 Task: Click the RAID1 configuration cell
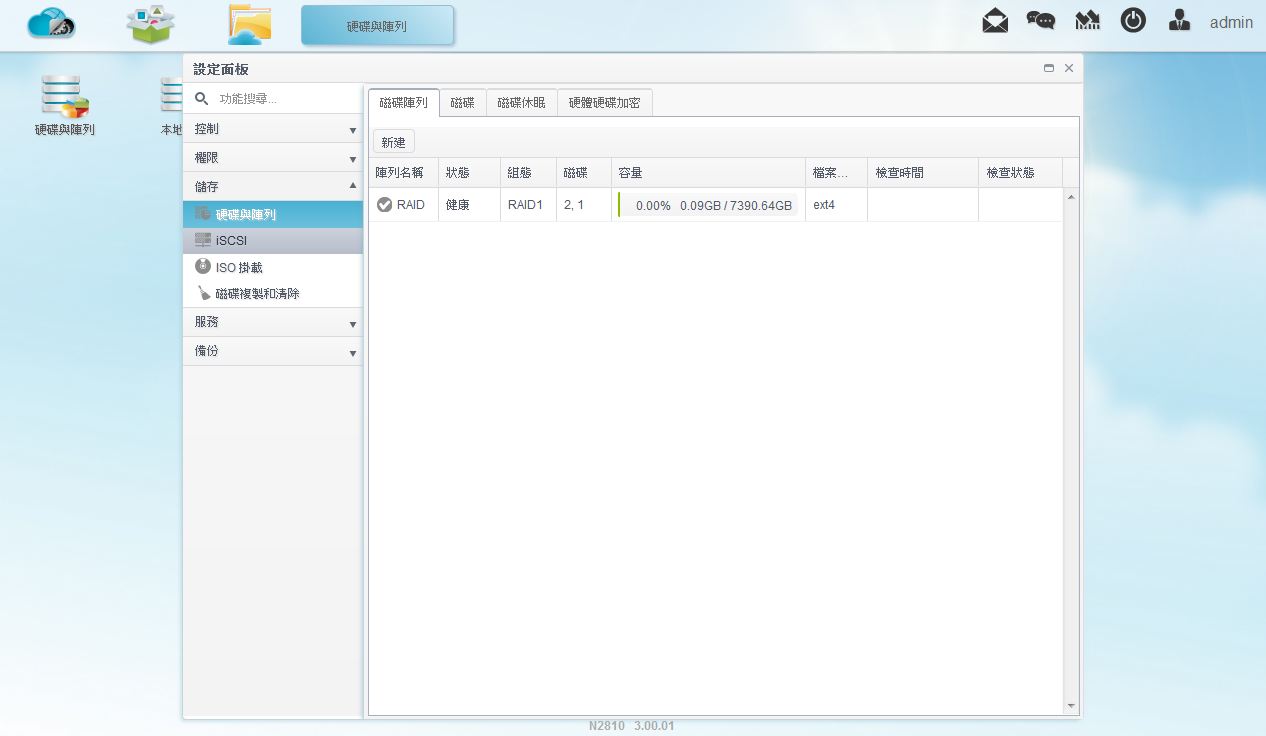coord(528,205)
